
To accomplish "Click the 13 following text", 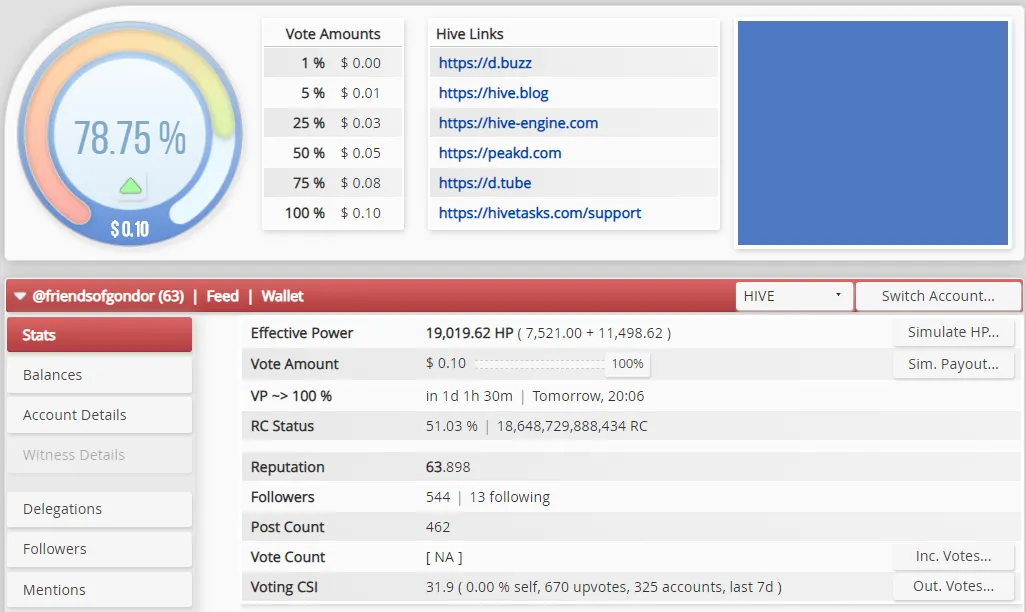I will [510, 497].
